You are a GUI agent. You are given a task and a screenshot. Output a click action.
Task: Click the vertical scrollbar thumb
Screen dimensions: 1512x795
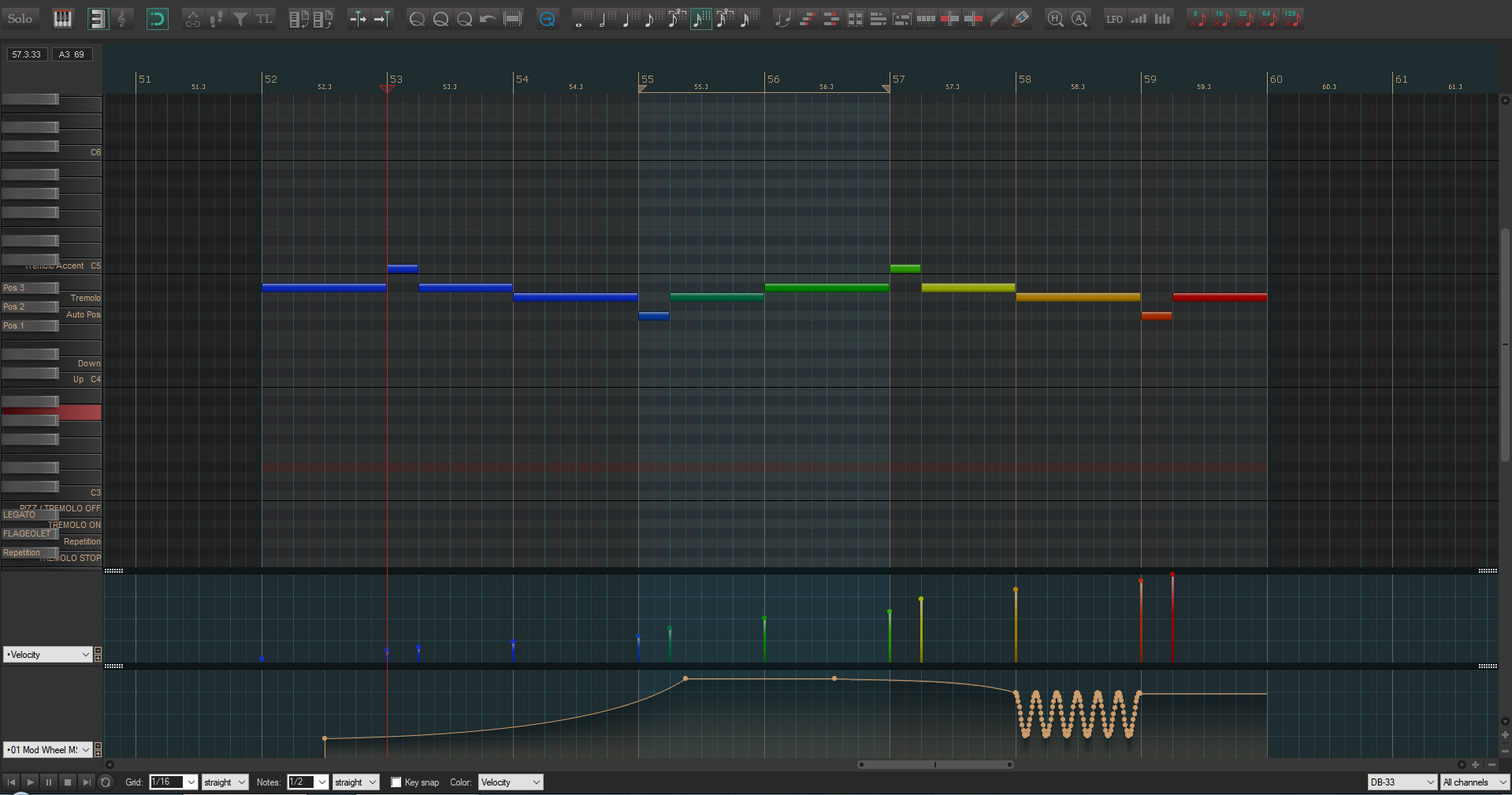pos(1505,344)
